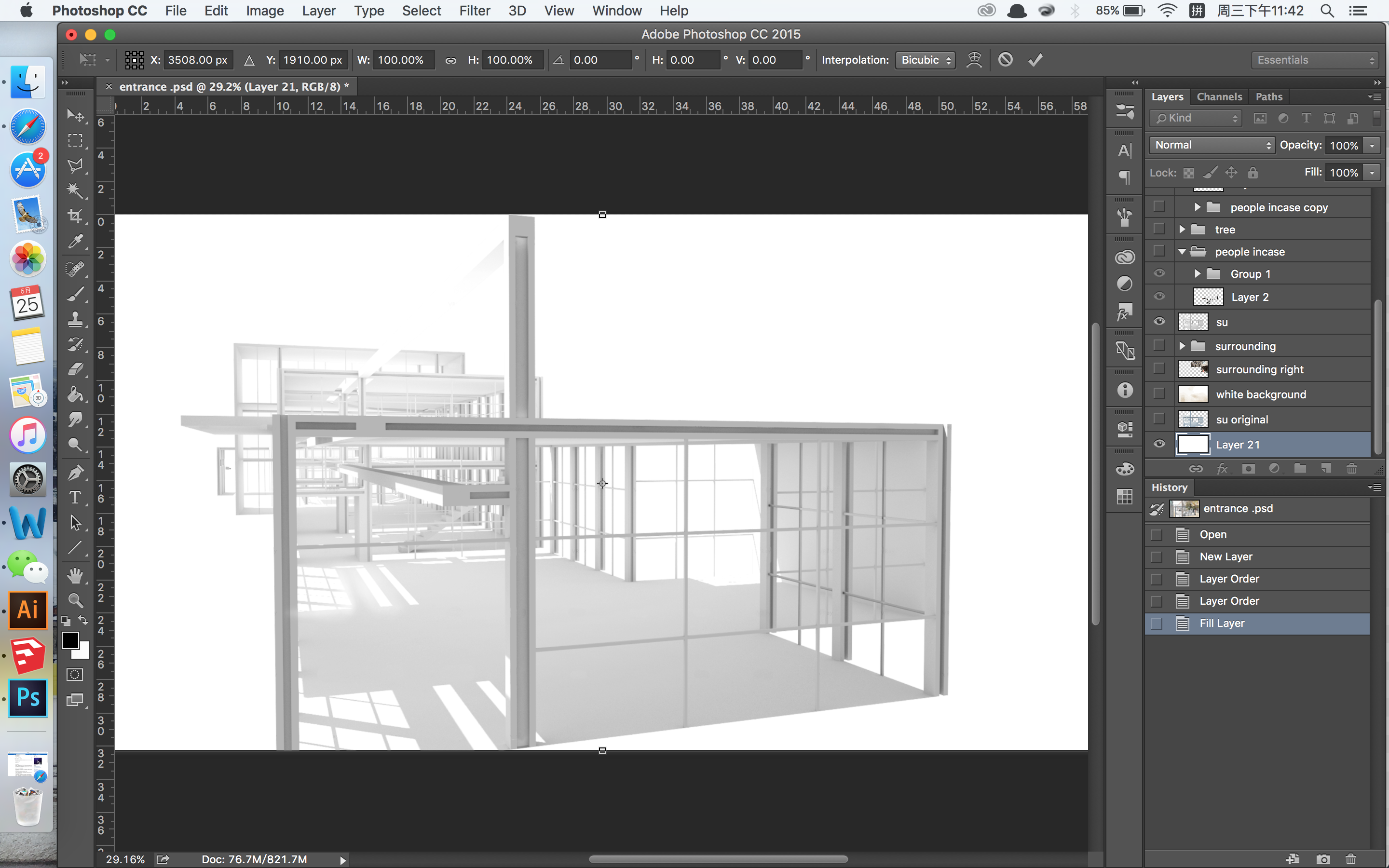Select the Hand tool
Image resolution: width=1389 pixels, height=868 pixels.
pos(75,575)
